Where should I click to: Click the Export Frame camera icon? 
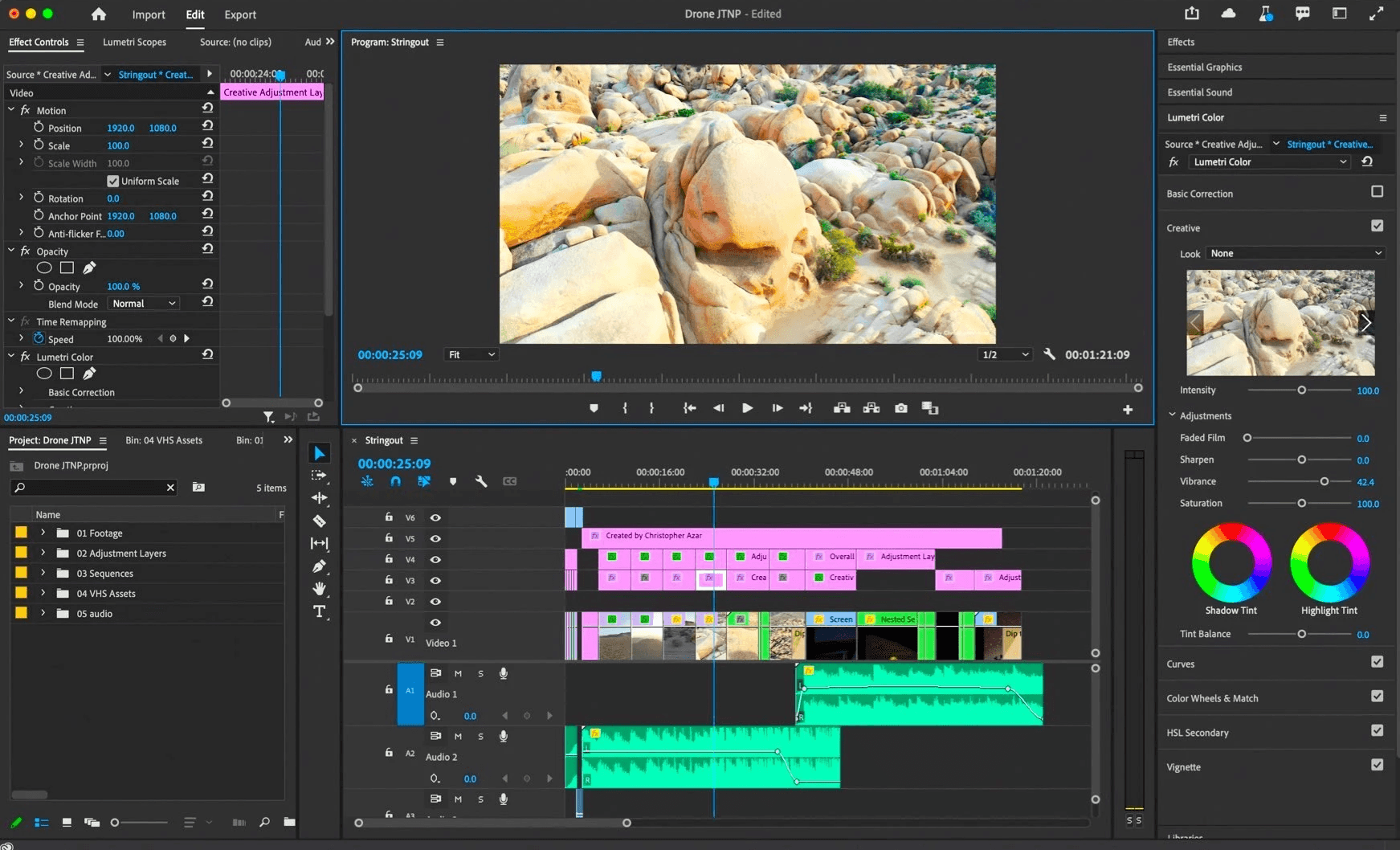pos(901,408)
